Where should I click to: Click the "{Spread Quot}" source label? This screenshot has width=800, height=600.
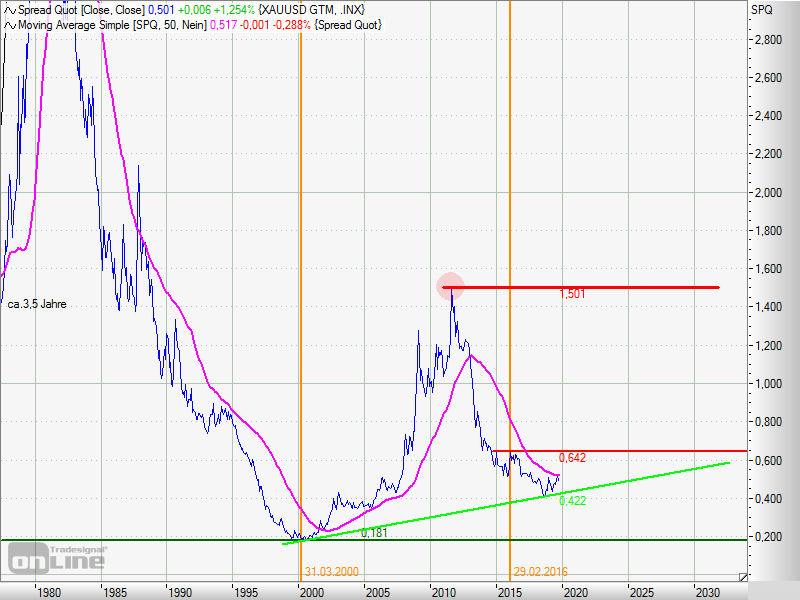(348, 25)
